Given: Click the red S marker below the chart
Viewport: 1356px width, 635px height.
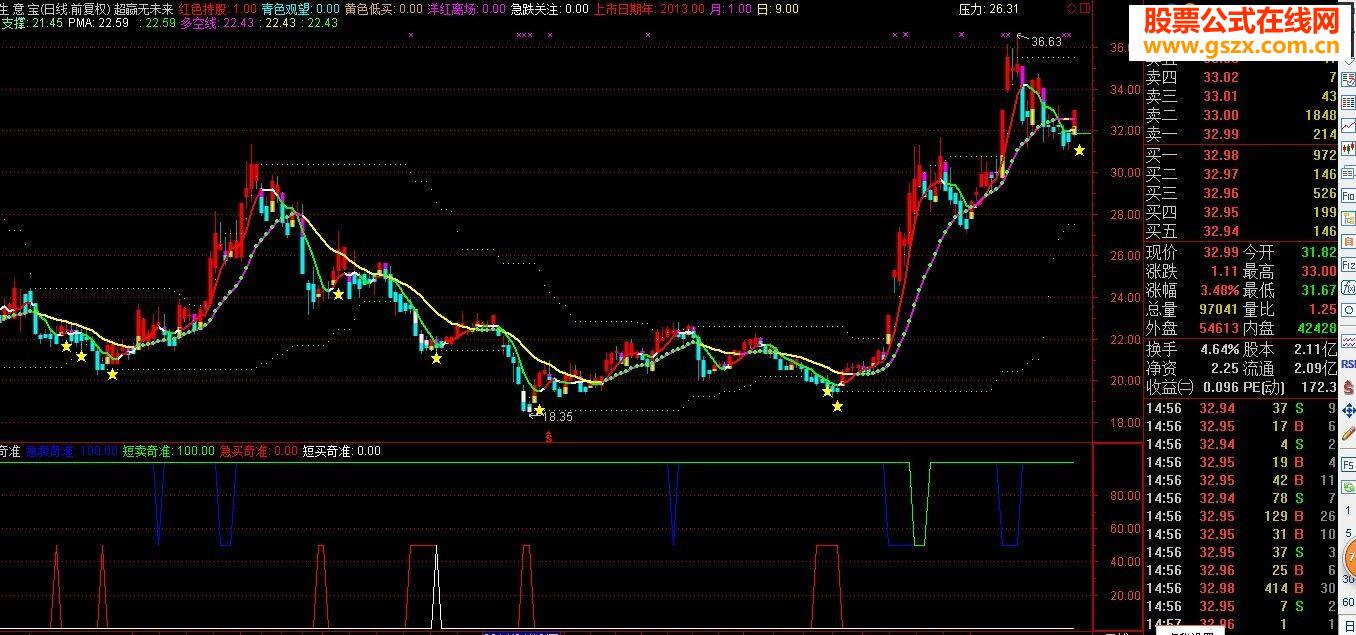Looking at the screenshot, I should [x=548, y=436].
